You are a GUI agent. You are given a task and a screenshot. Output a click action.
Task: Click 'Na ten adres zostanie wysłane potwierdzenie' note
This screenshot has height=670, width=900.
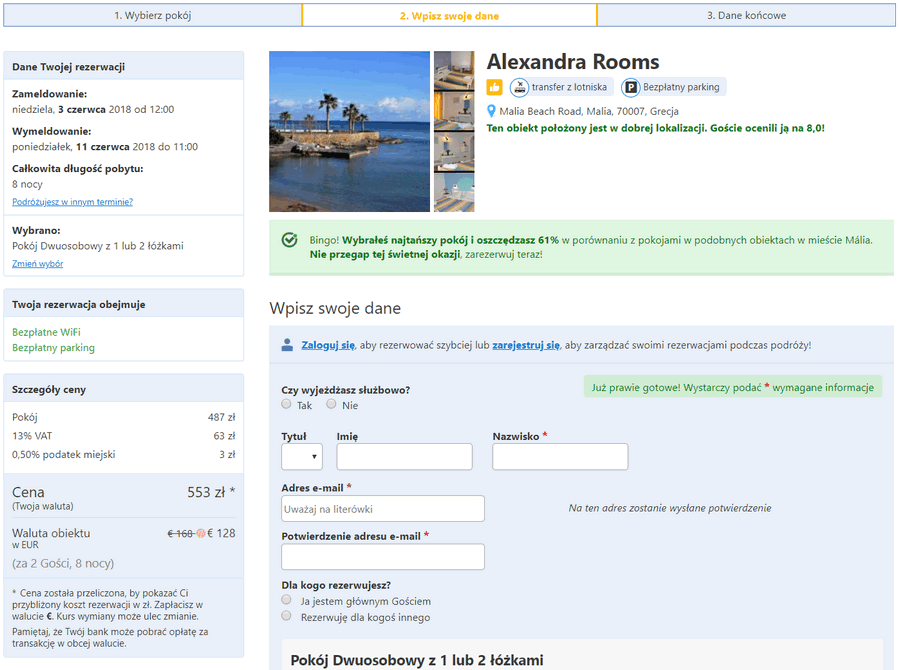pos(670,508)
